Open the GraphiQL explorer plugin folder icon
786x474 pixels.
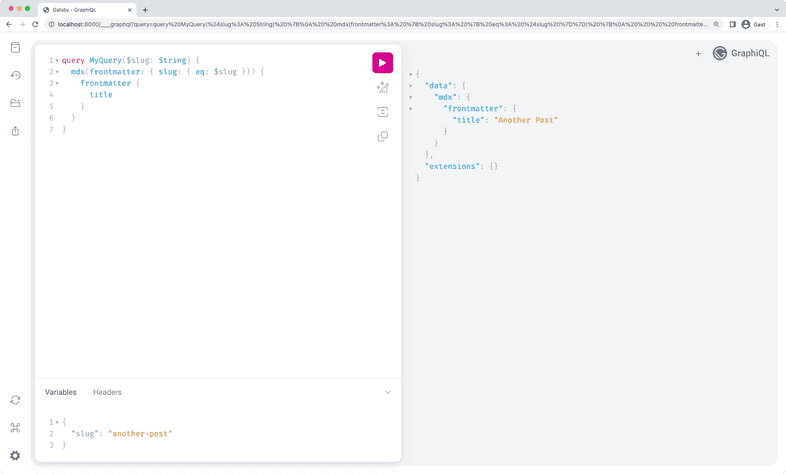(15, 103)
